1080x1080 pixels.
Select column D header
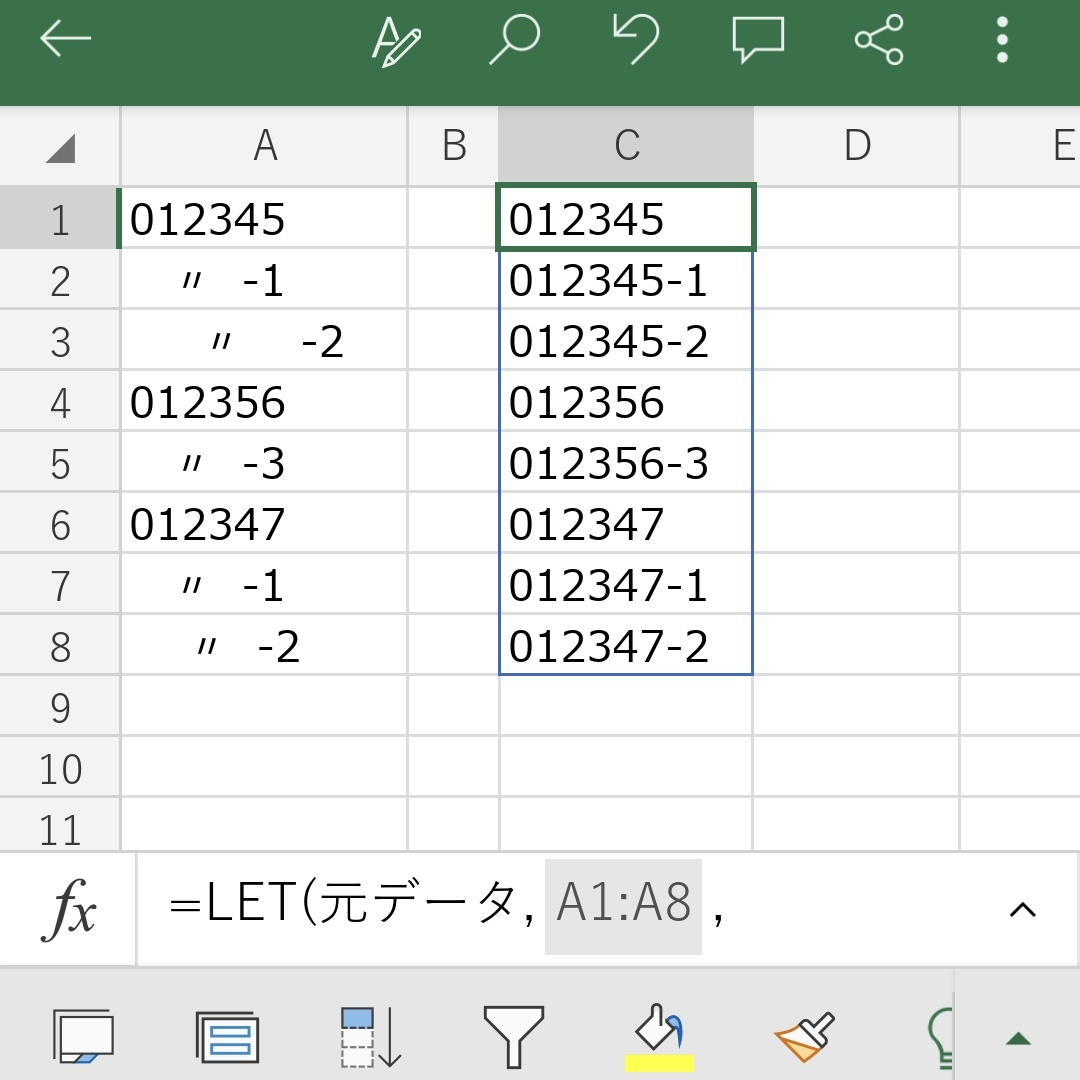point(856,146)
